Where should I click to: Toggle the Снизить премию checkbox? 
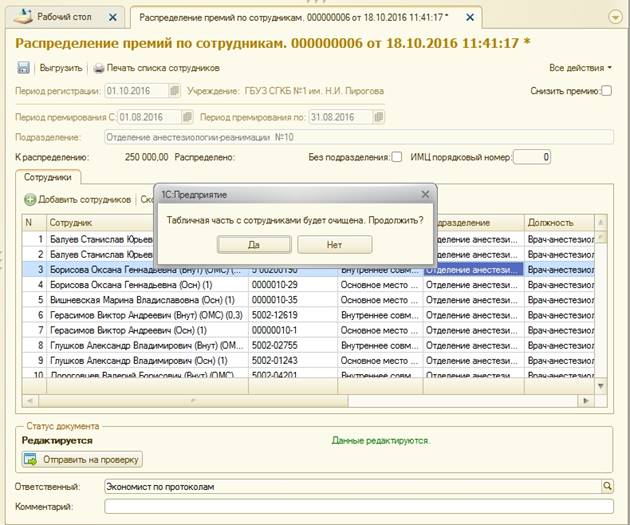point(607,91)
